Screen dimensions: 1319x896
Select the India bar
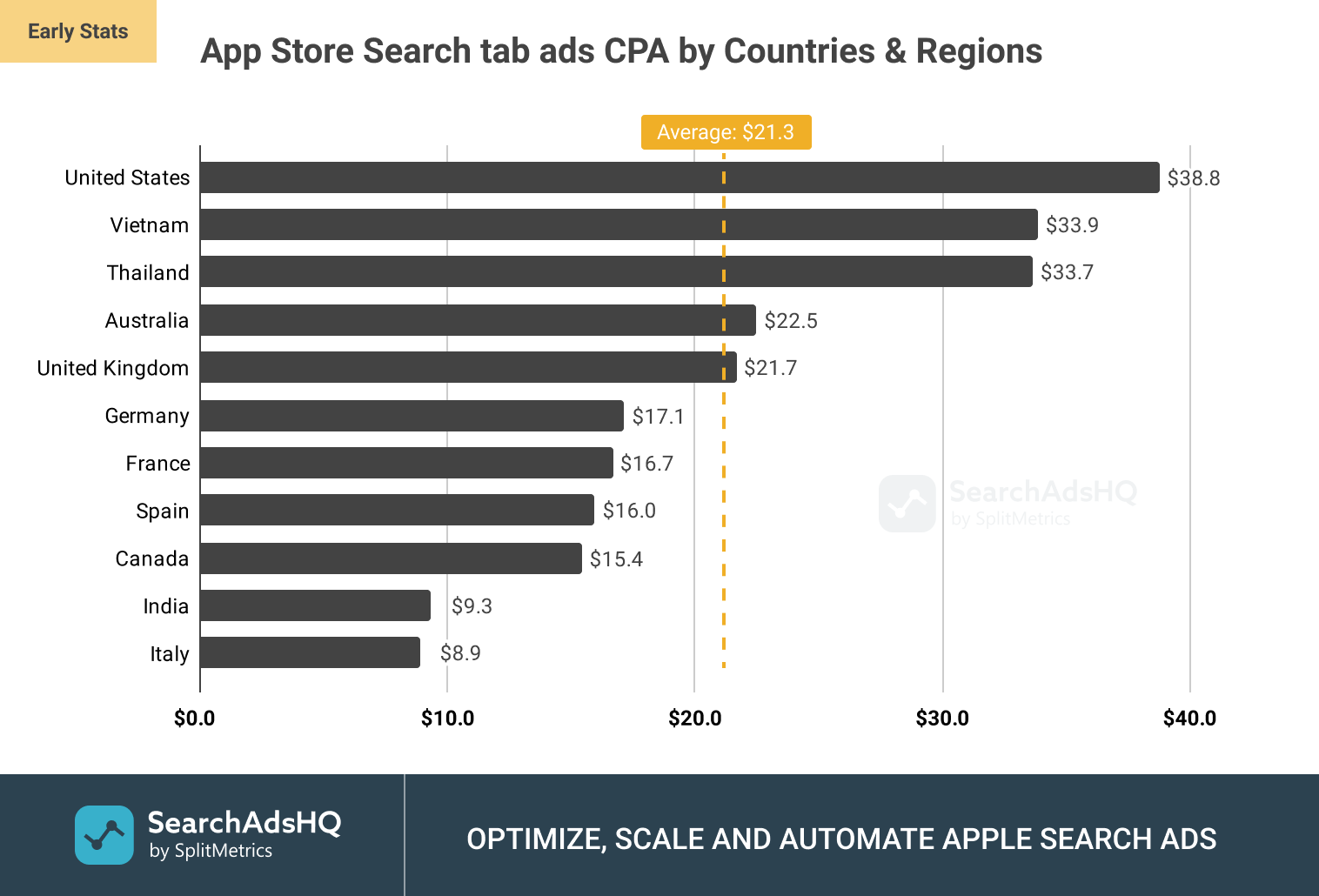point(315,605)
